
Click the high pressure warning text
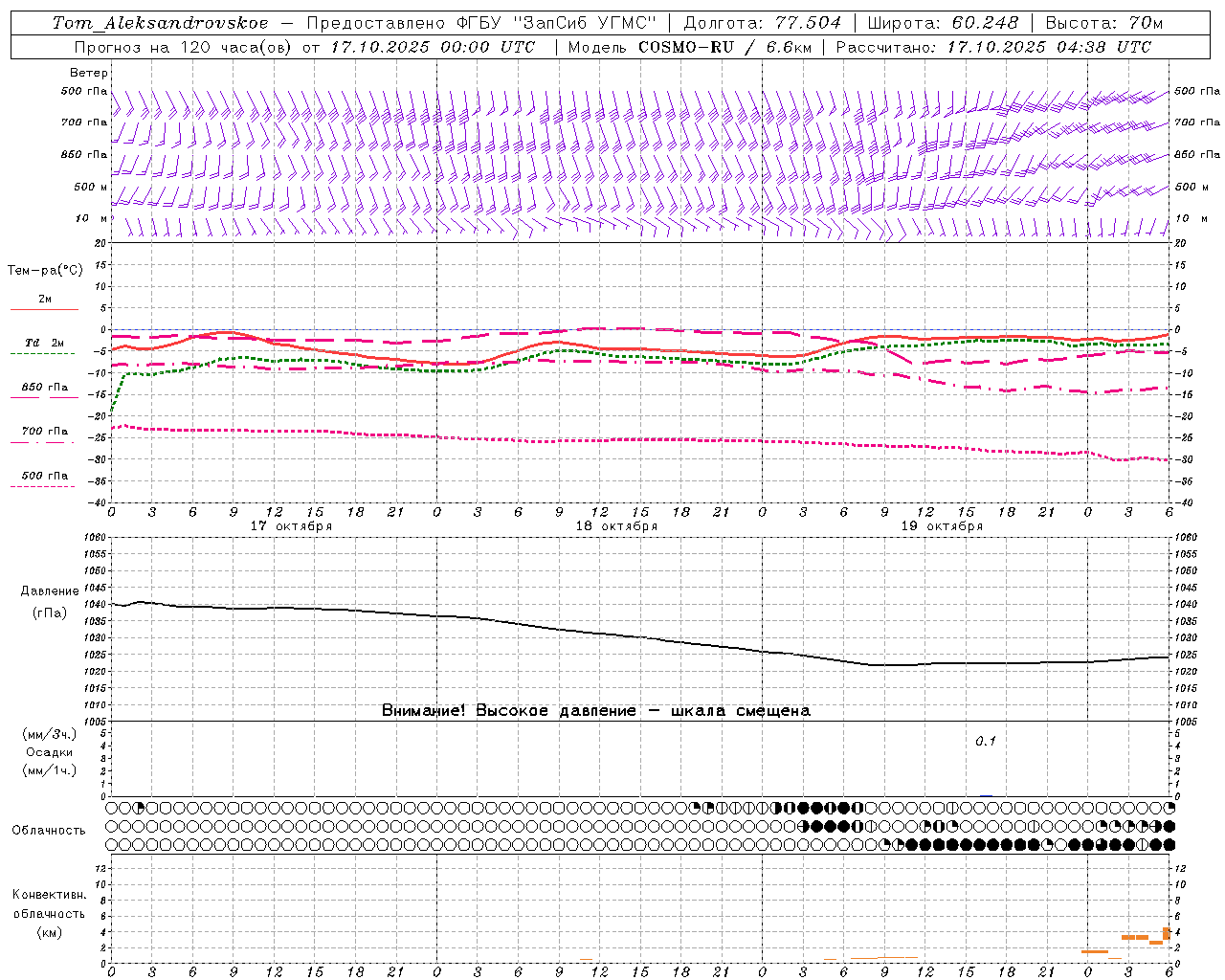(x=596, y=711)
